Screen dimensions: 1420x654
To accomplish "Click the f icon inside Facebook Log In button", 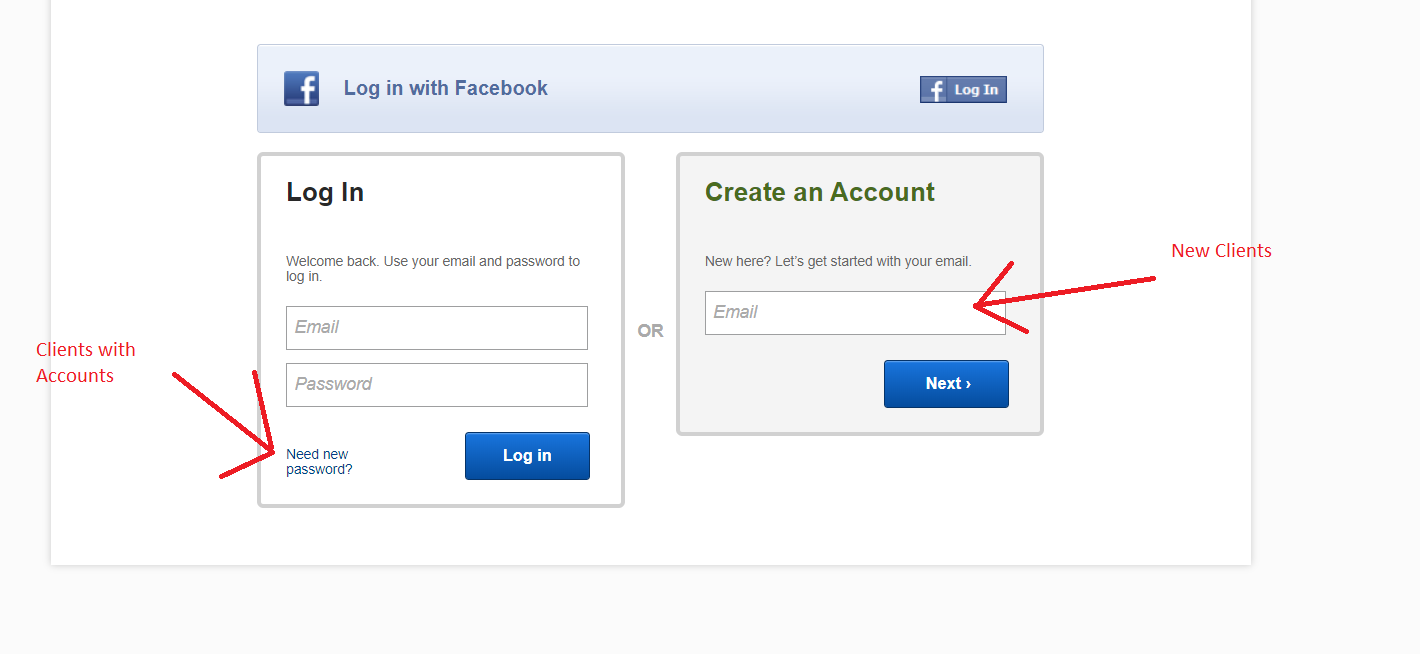I will pyautogui.click(x=933, y=90).
